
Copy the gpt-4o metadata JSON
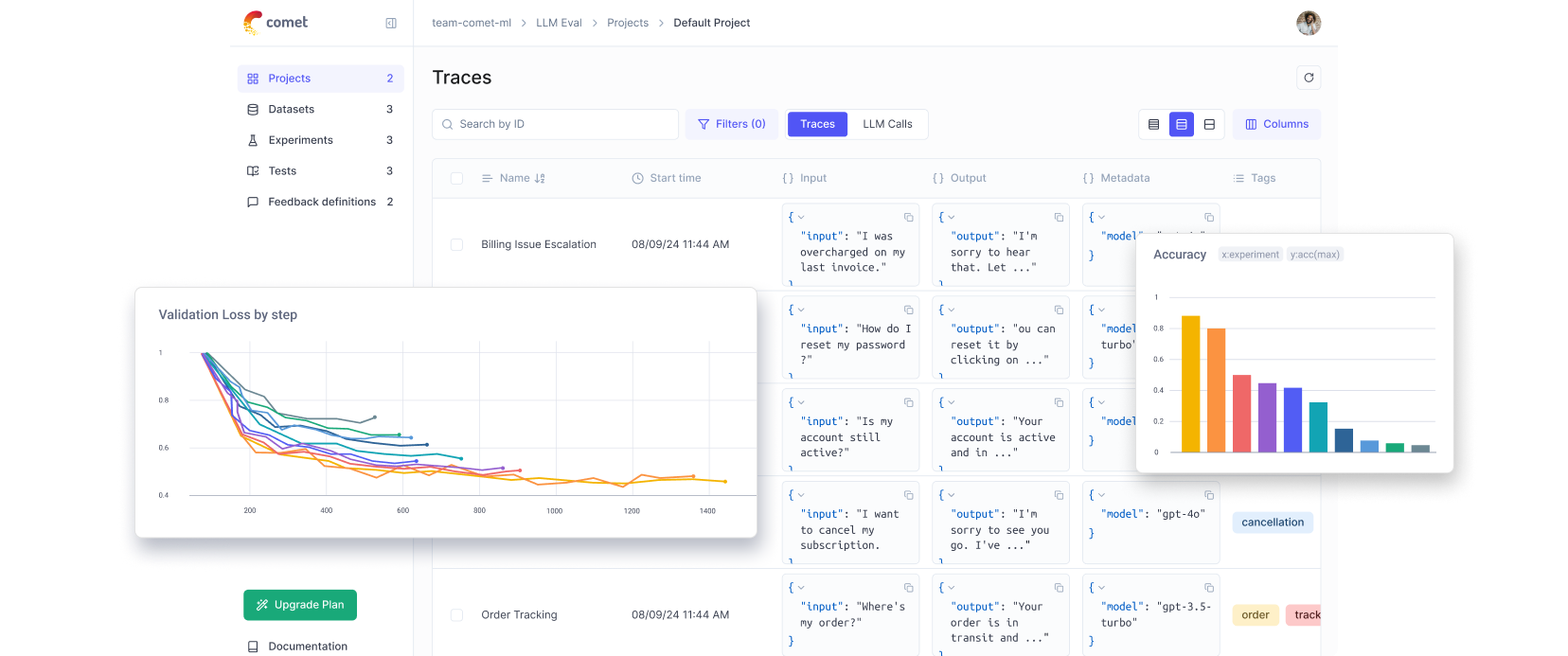click(1208, 495)
